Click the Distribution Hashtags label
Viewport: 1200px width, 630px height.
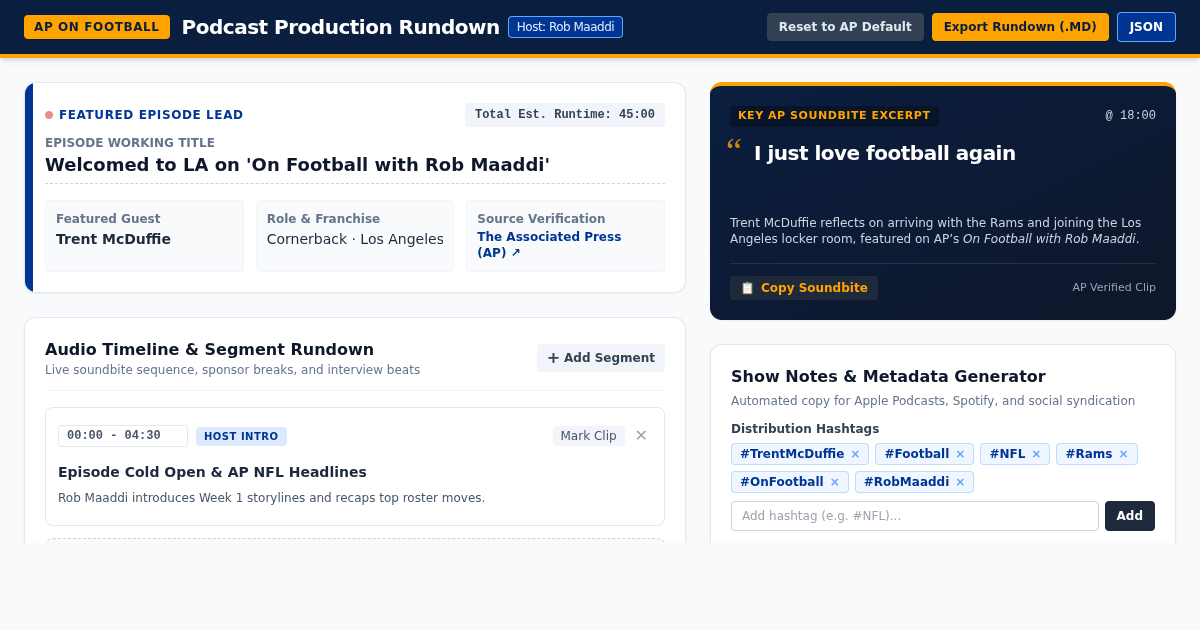805,429
